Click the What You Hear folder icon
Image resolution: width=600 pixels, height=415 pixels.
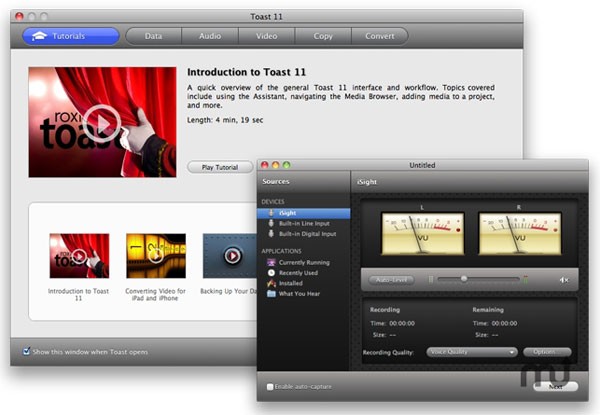(x=271, y=294)
